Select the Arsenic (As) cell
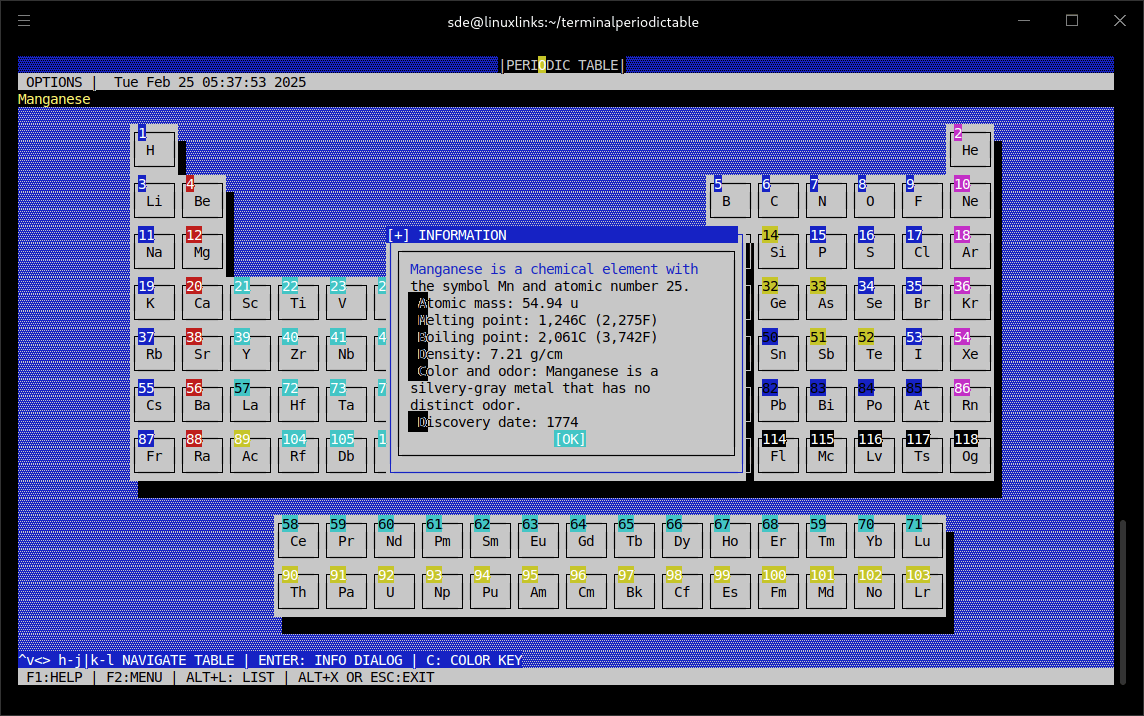The width and height of the screenshot is (1144, 716). (826, 303)
